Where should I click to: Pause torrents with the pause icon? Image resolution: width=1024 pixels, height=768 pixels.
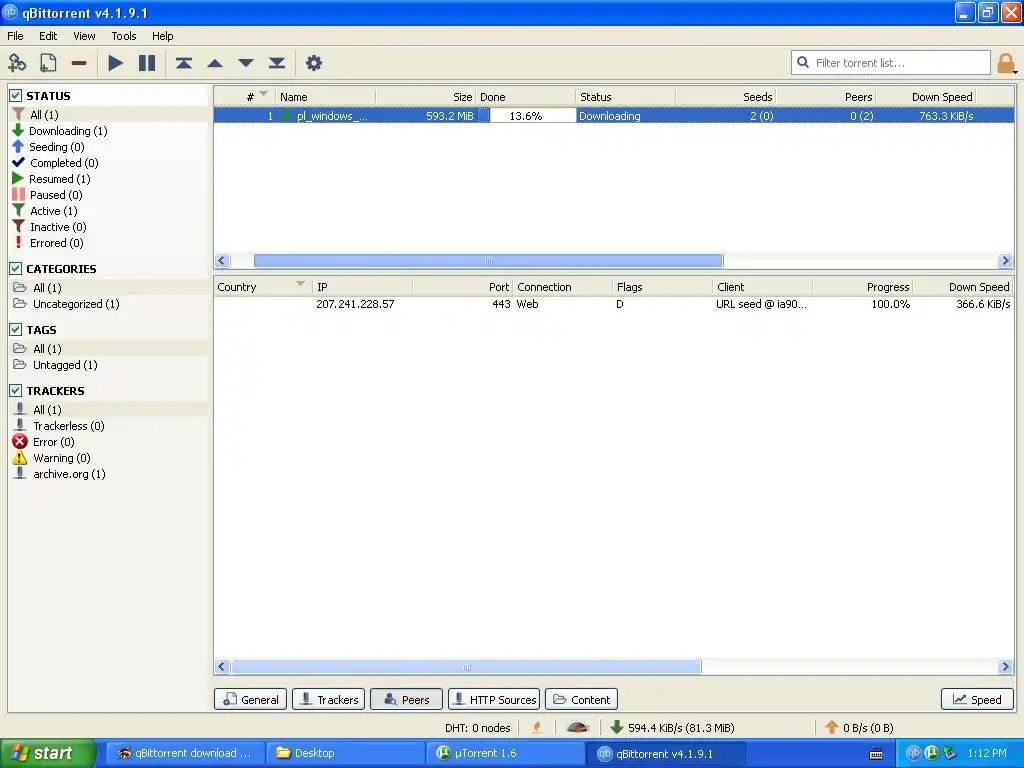click(147, 63)
